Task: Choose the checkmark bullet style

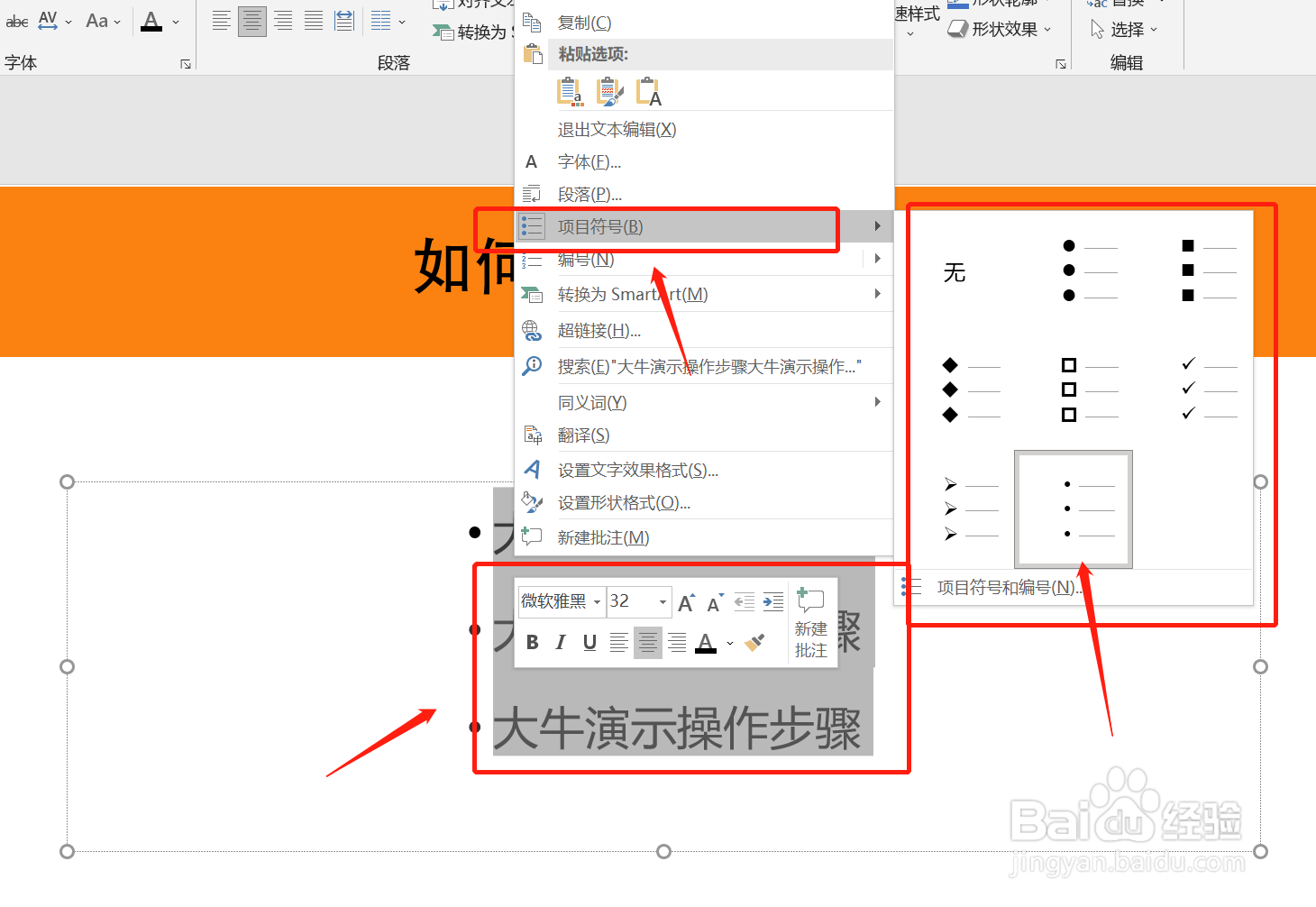Action: click(x=1192, y=390)
